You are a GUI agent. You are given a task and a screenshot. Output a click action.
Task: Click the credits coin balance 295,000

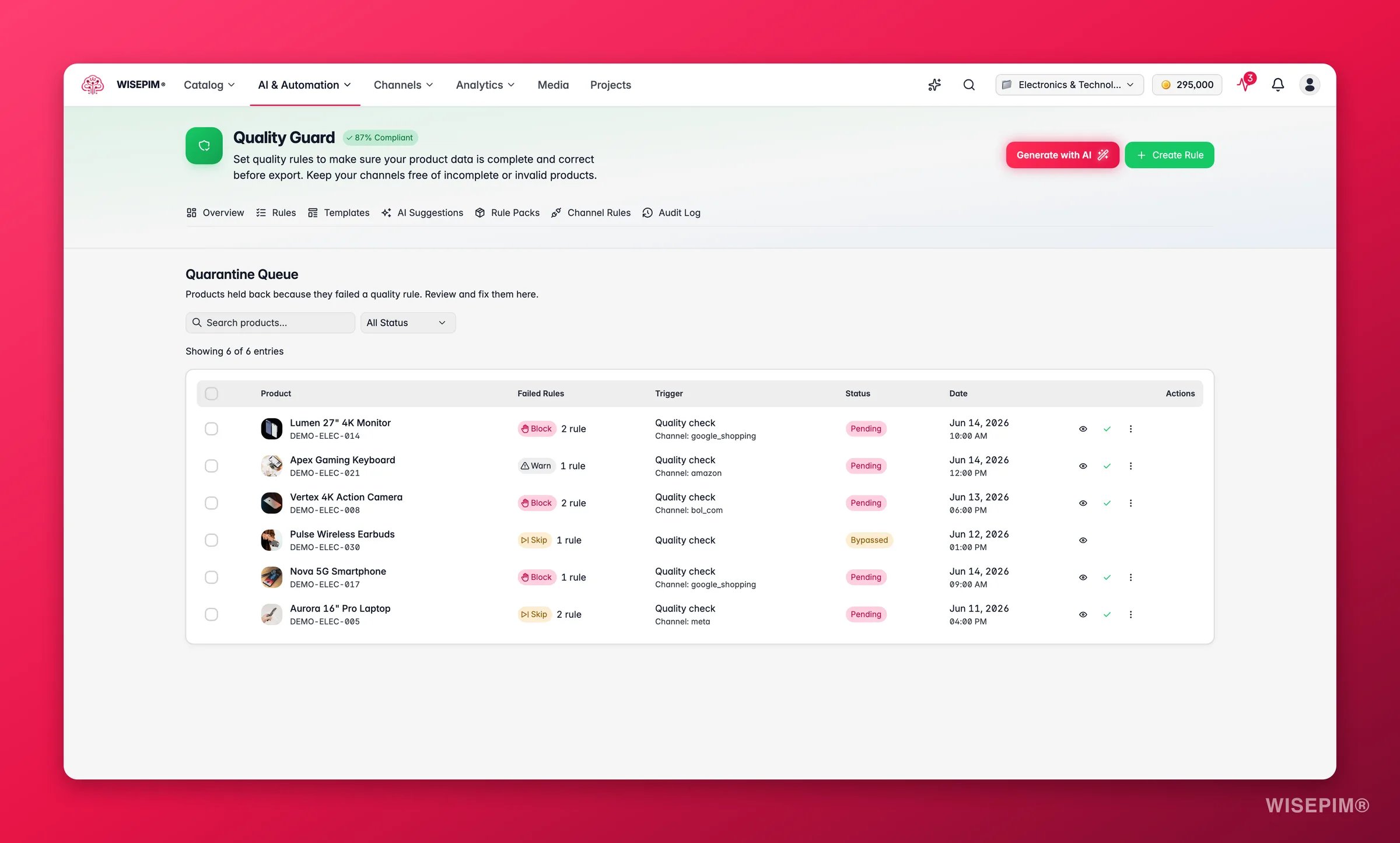click(1187, 85)
